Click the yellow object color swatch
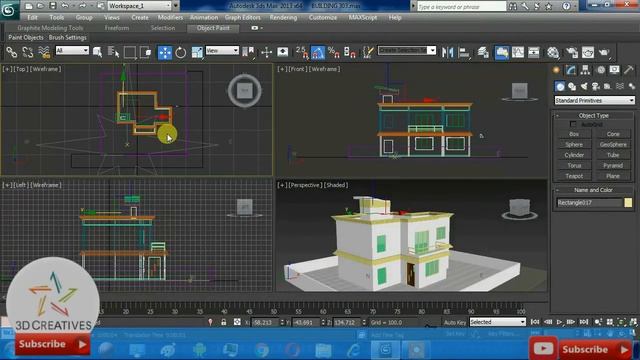Screen dimensions: 640x360 coord(628,202)
